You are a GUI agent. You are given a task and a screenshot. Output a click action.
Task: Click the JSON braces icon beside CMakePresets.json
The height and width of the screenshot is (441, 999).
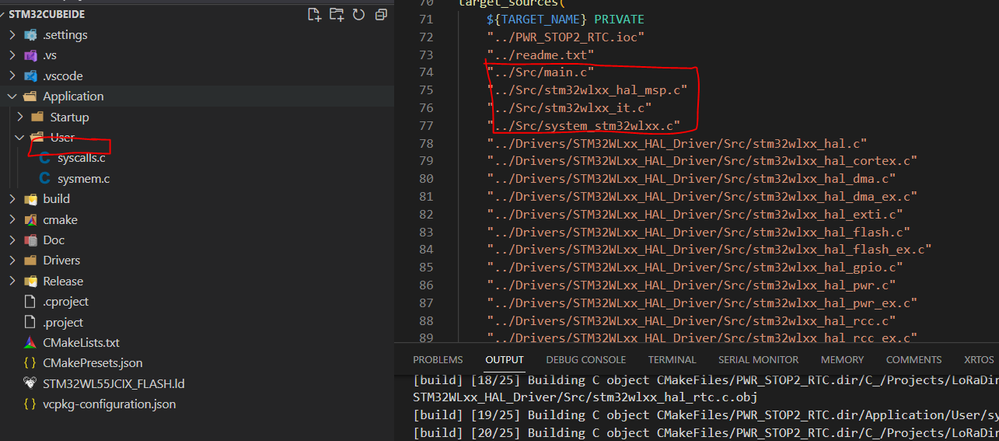[29, 363]
